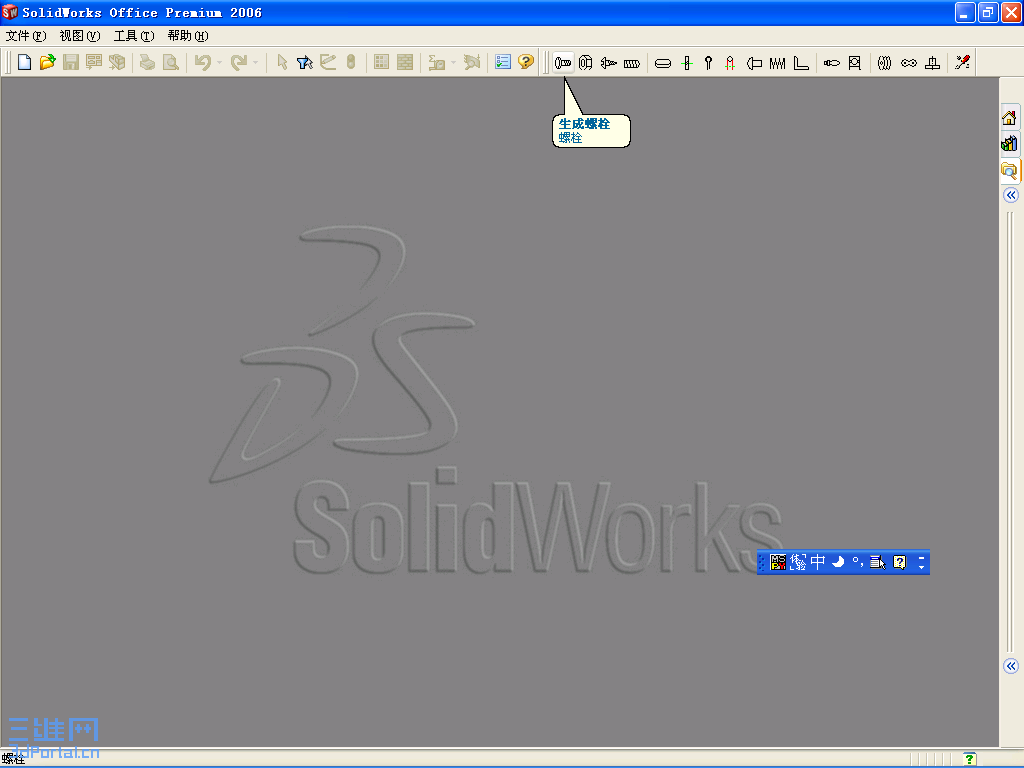Open the Undo history dropdown arrow
1024x768 pixels.
(x=219, y=63)
